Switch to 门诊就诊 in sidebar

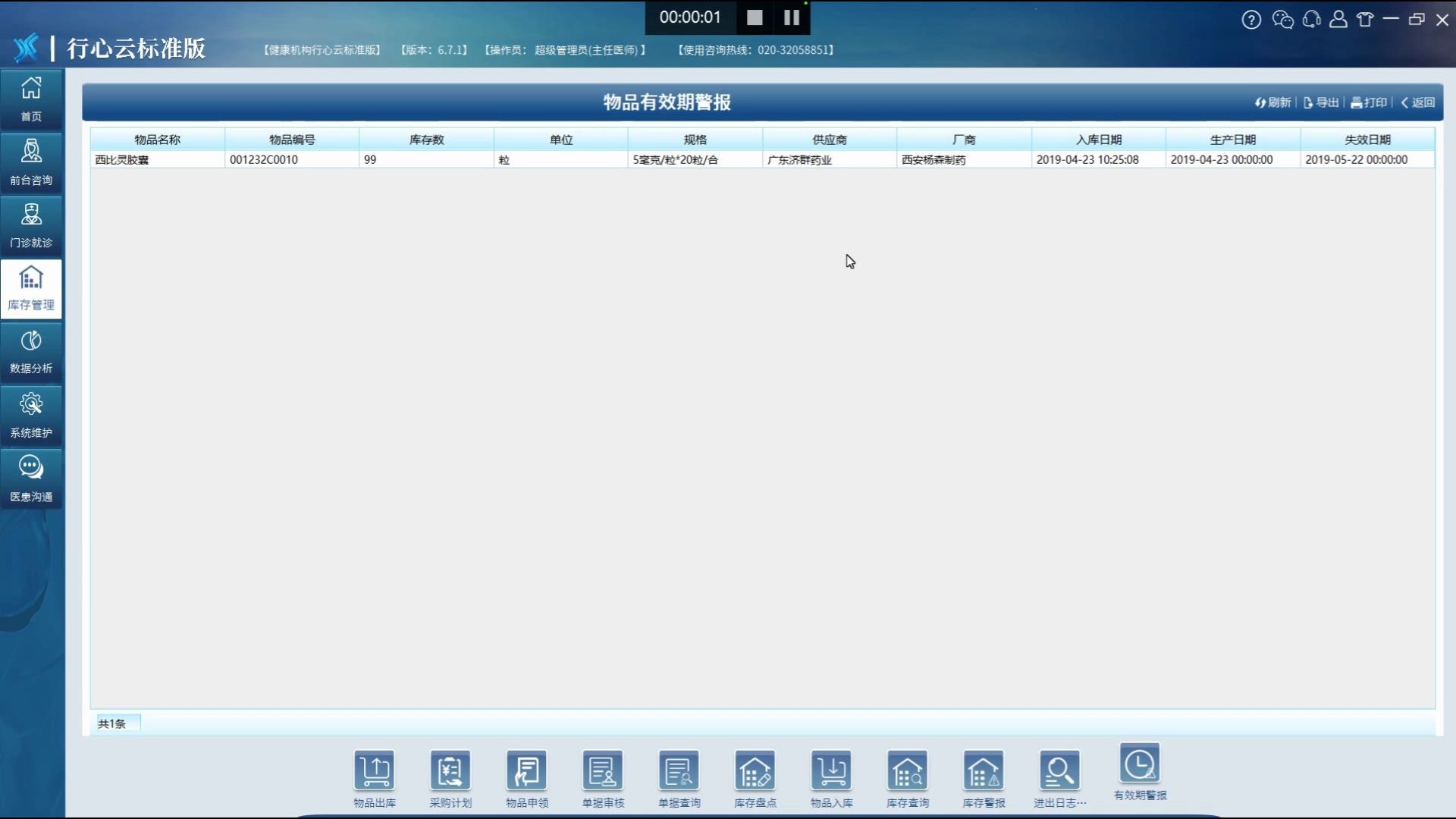[31, 225]
